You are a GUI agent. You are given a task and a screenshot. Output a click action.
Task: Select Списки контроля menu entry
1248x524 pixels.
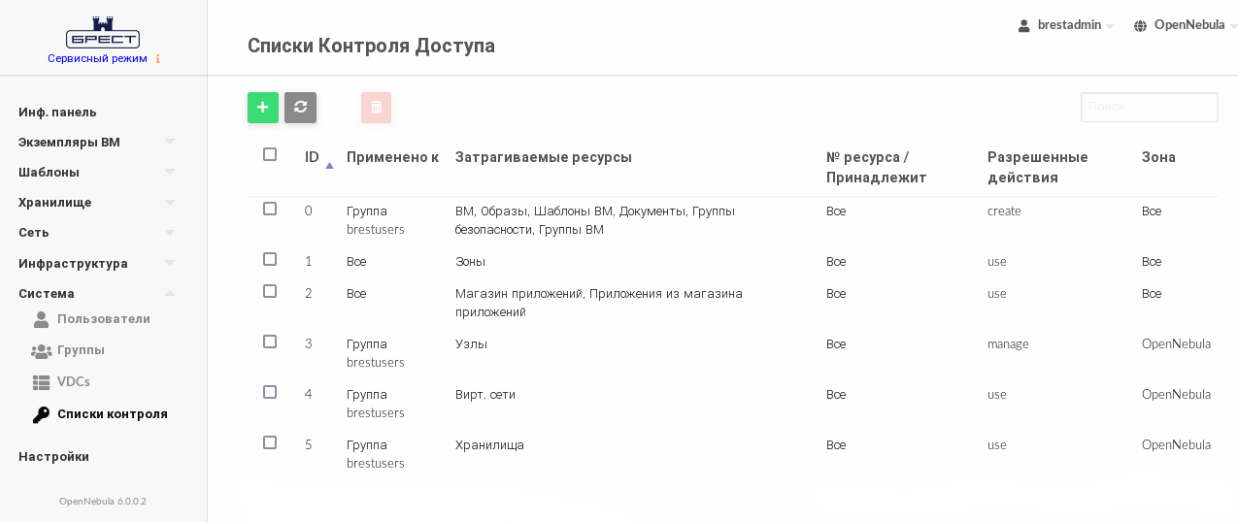[x=113, y=416]
